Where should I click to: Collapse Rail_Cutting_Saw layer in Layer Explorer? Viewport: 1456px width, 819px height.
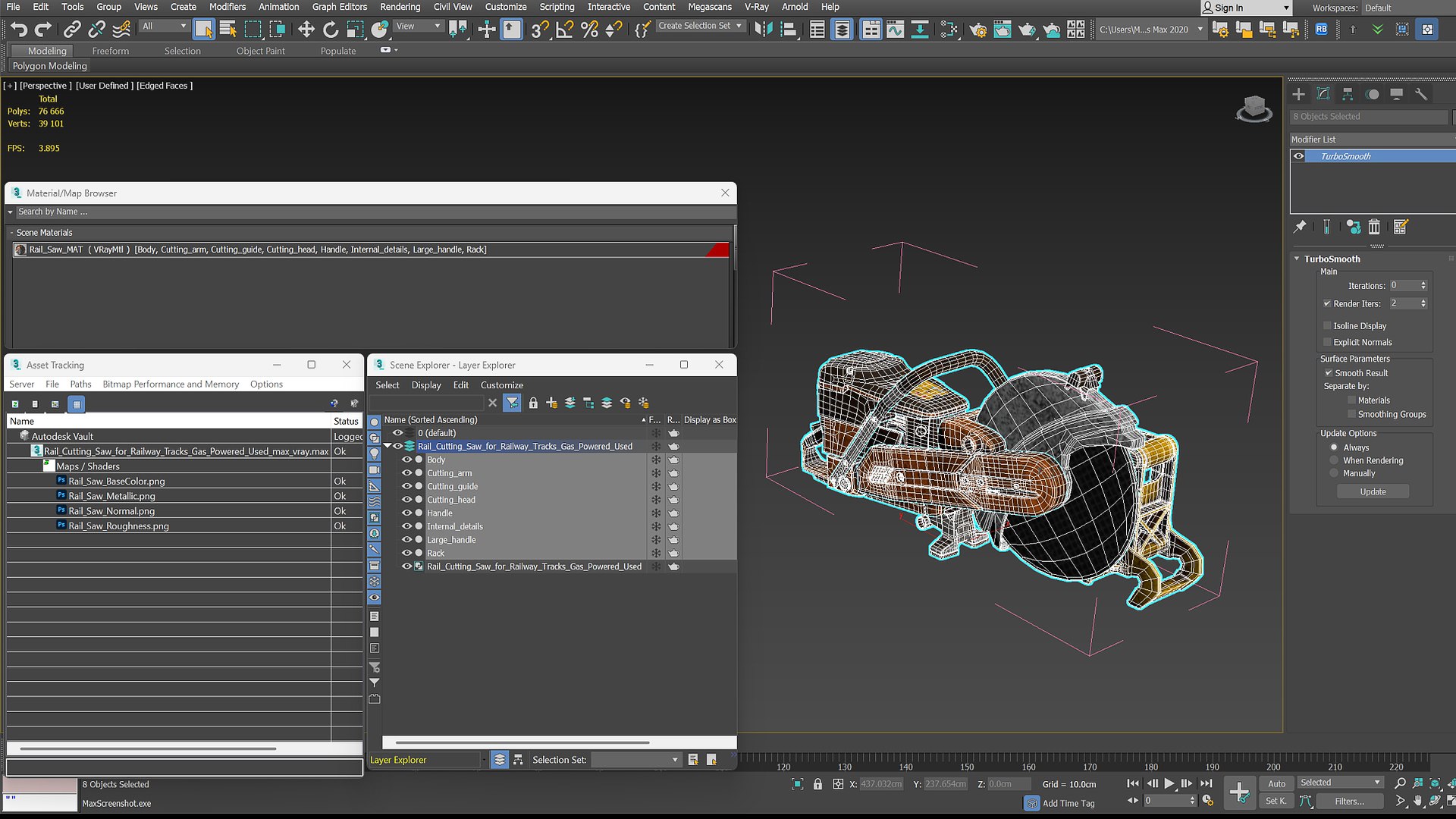click(388, 446)
